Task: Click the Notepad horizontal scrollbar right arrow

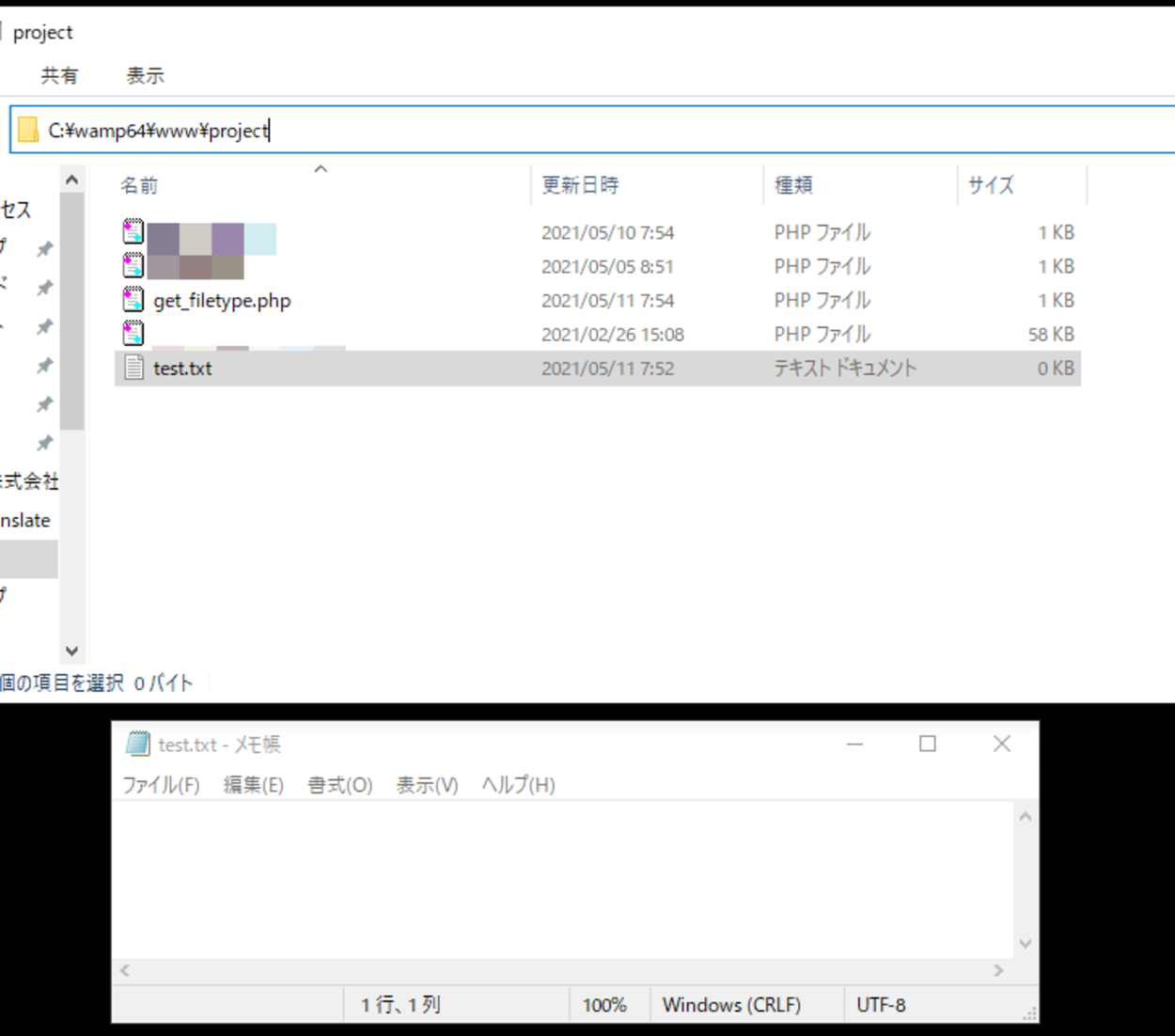Action: click(998, 970)
